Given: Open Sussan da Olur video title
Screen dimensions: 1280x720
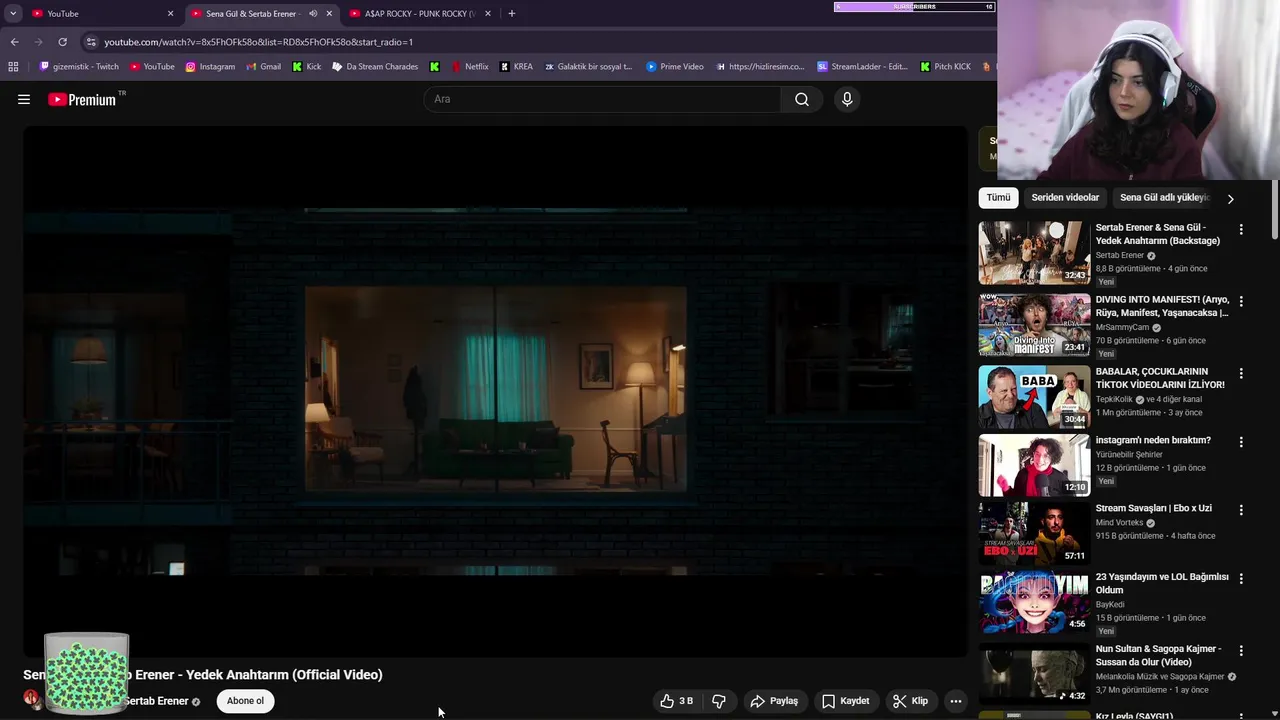Looking at the screenshot, I should pos(1158,655).
